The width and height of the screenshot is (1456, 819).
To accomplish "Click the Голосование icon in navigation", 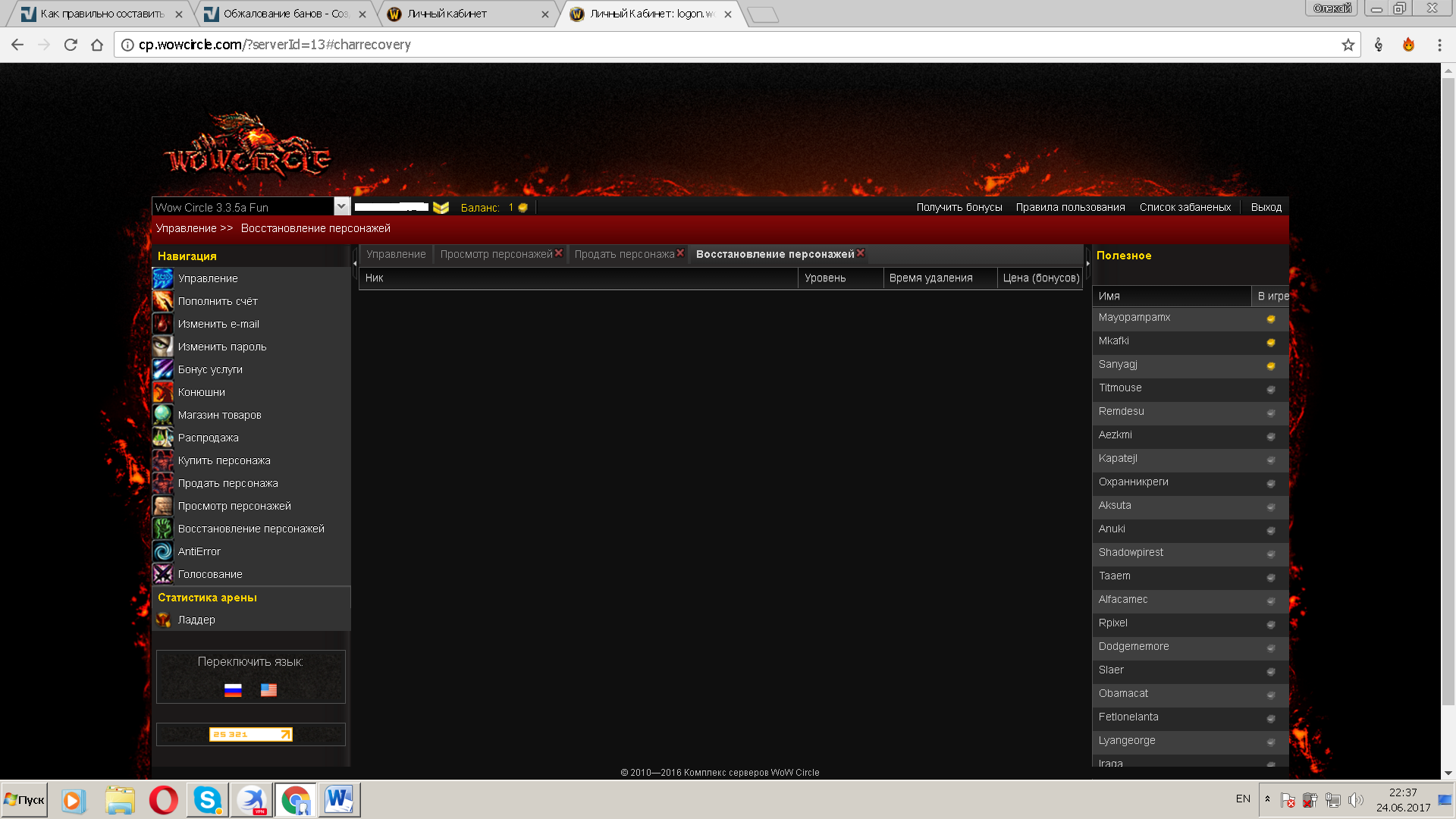I will coord(162,574).
